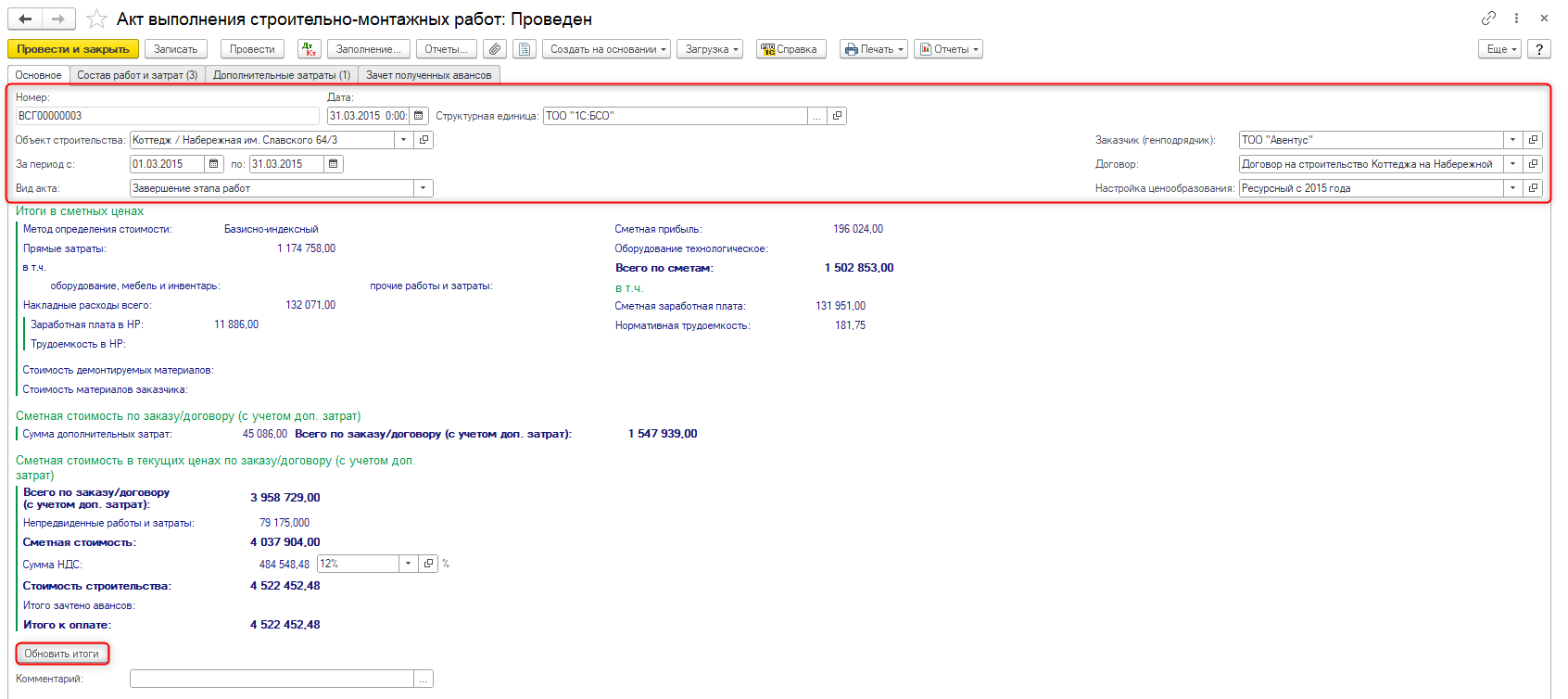Open the Объект строительства item card
This screenshot has height=699, width=1568.
click(424, 140)
